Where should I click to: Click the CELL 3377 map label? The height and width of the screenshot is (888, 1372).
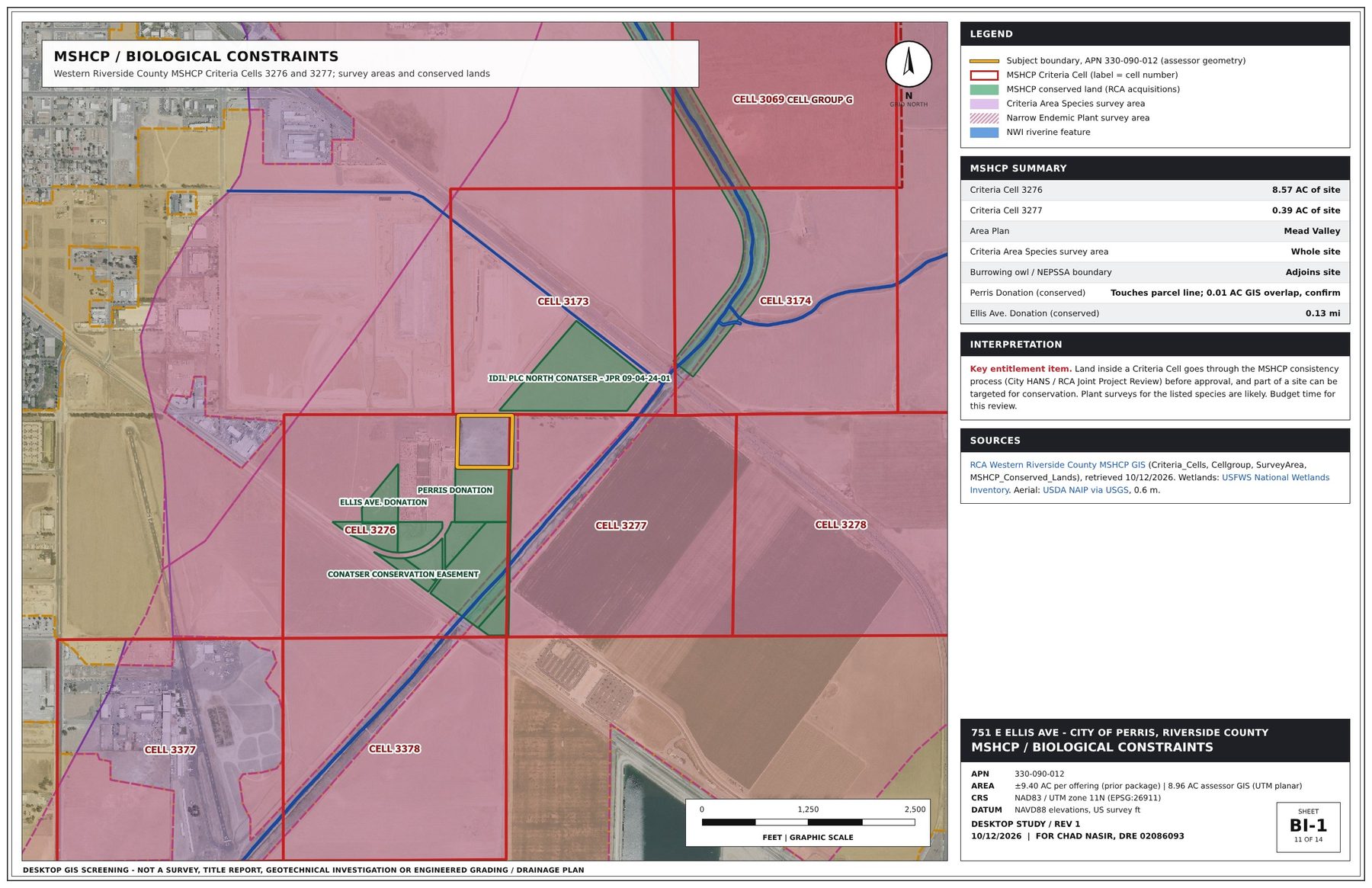(x=170, y=749)
